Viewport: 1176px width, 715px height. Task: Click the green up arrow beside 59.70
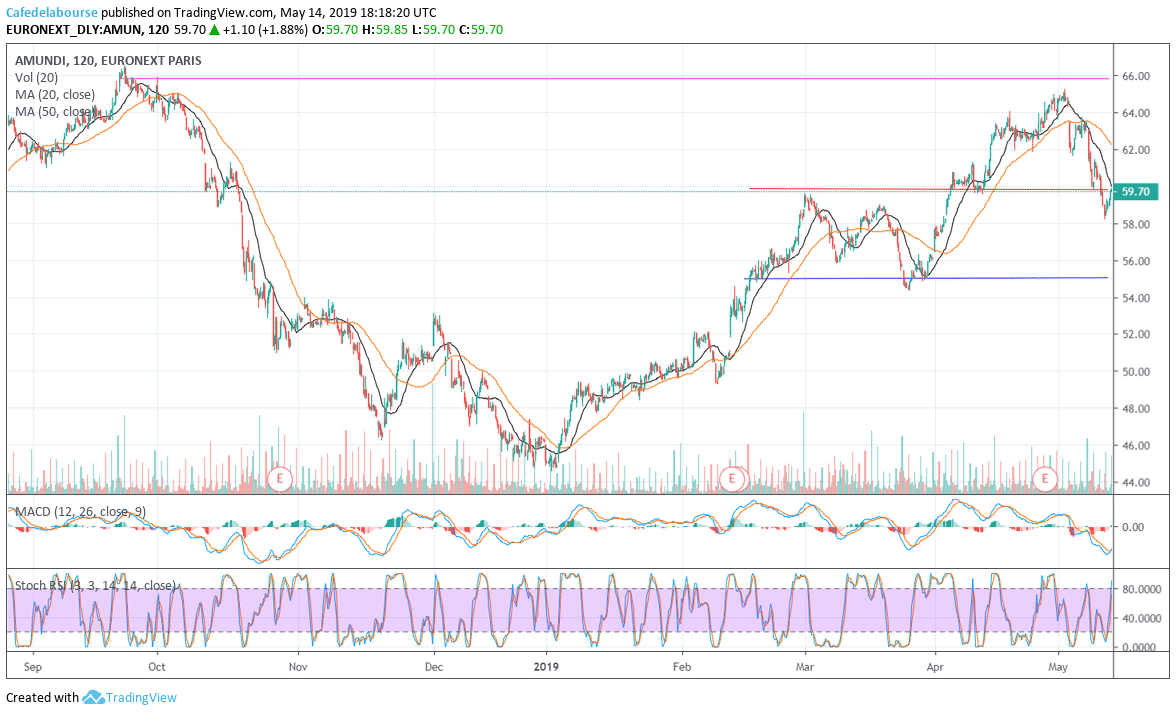point(214,30)
